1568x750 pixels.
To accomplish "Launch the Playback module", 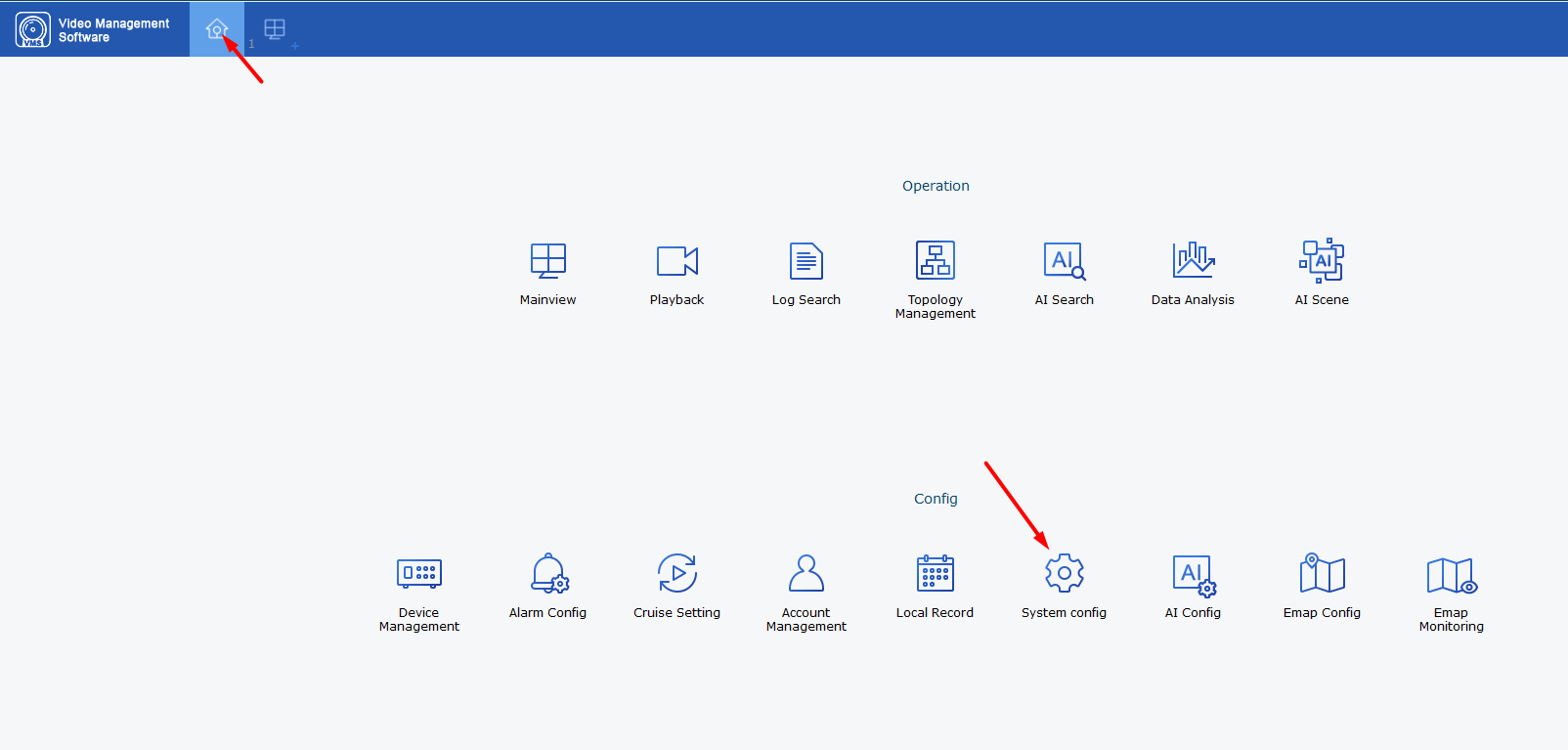I will click(676, 274).
